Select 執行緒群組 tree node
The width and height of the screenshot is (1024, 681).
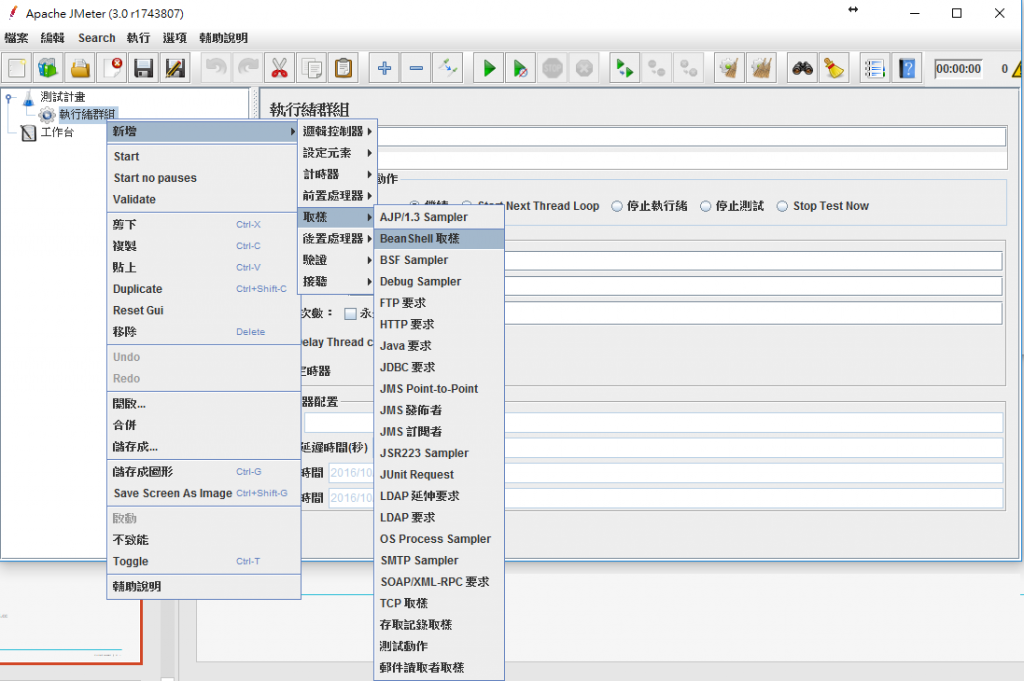pos(88,114)
